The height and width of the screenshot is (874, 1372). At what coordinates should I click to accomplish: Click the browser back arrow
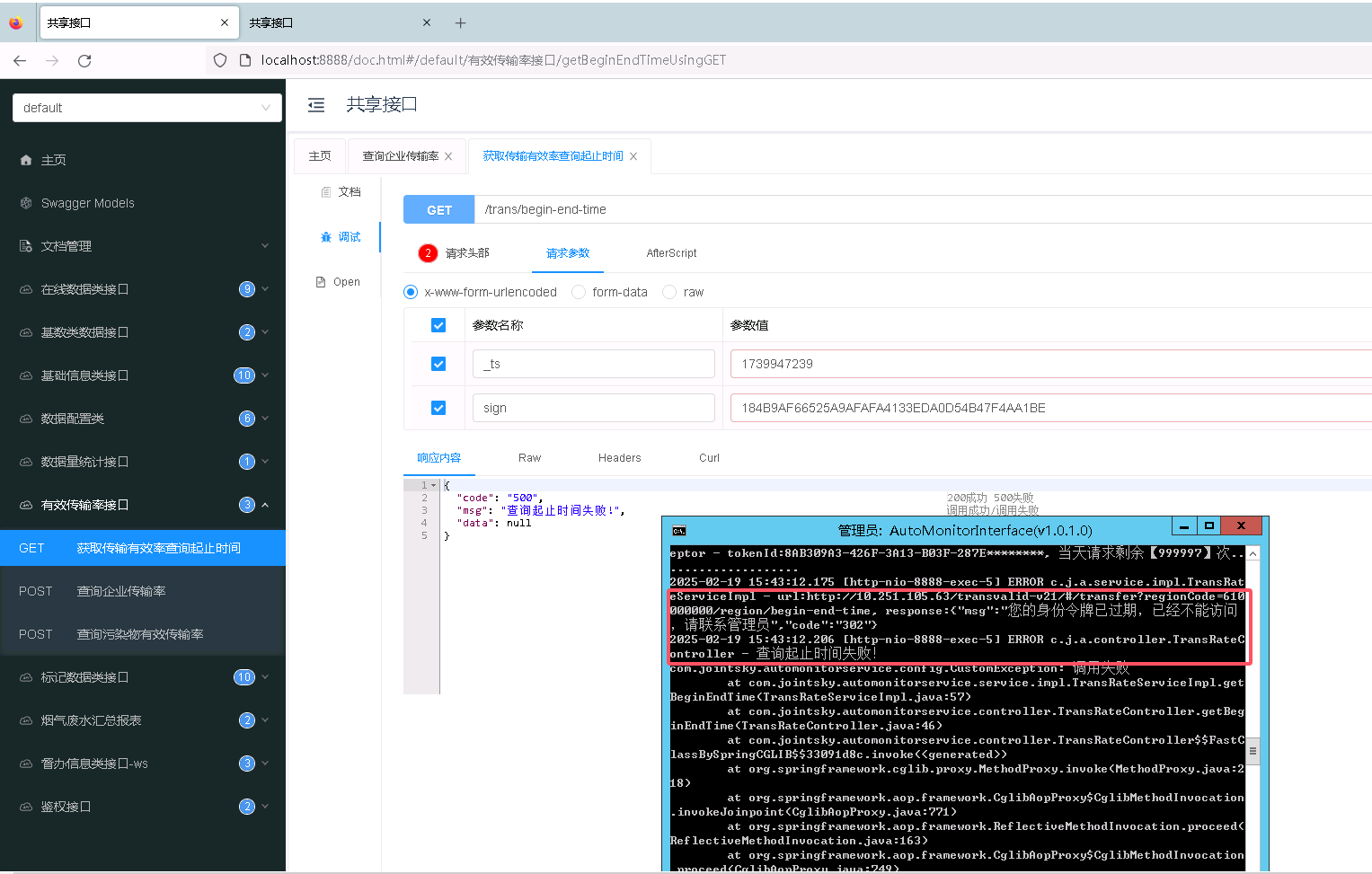pyautogui.click(x=20, y=60)
